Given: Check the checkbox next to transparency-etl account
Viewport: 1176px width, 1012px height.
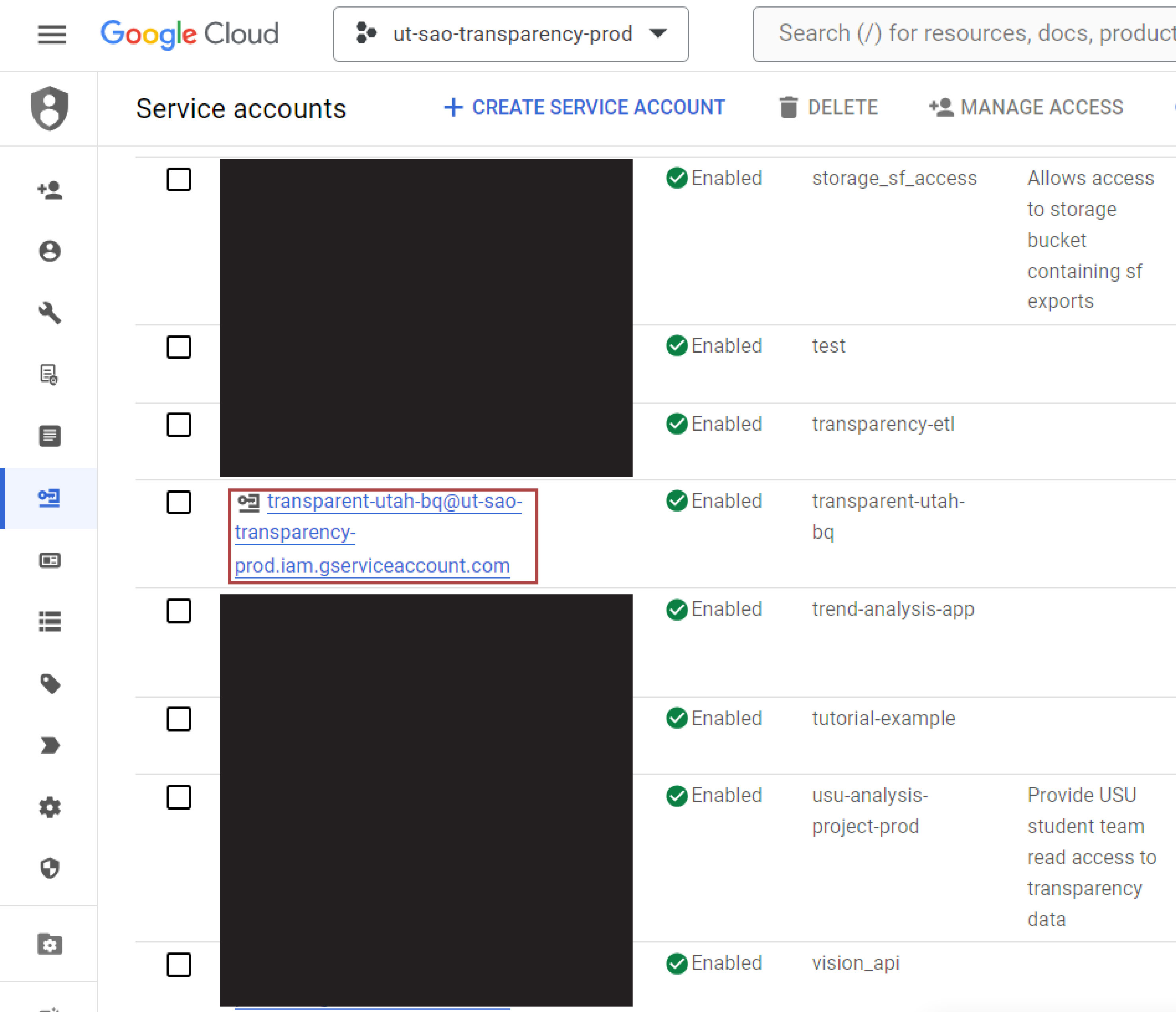Looking at the screenshot, I should (179, 425).
